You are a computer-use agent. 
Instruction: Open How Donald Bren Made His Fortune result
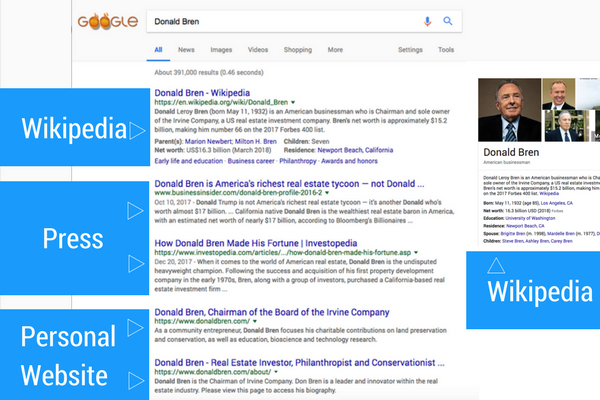click(x=256, y=243)
